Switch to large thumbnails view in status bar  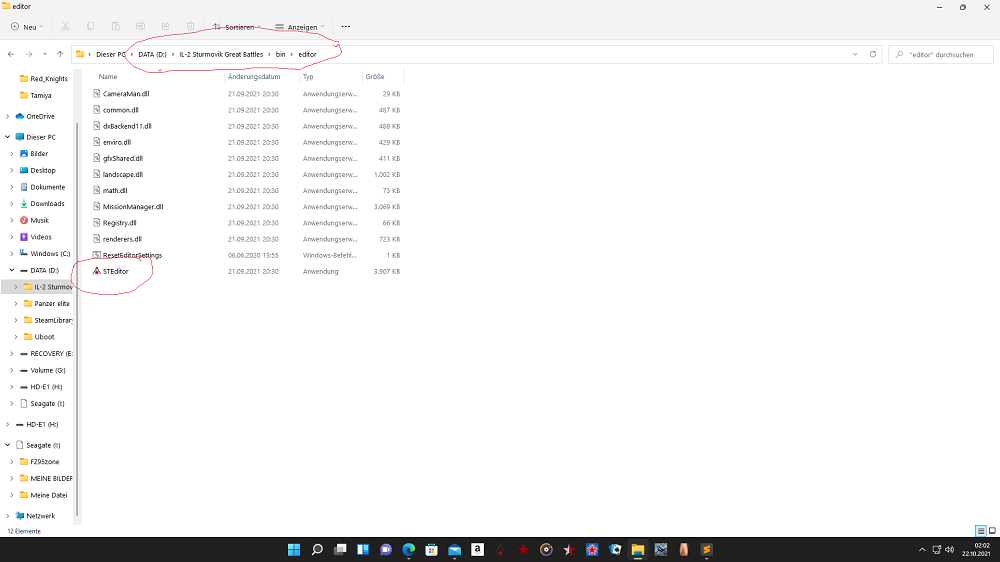point(991,531)
